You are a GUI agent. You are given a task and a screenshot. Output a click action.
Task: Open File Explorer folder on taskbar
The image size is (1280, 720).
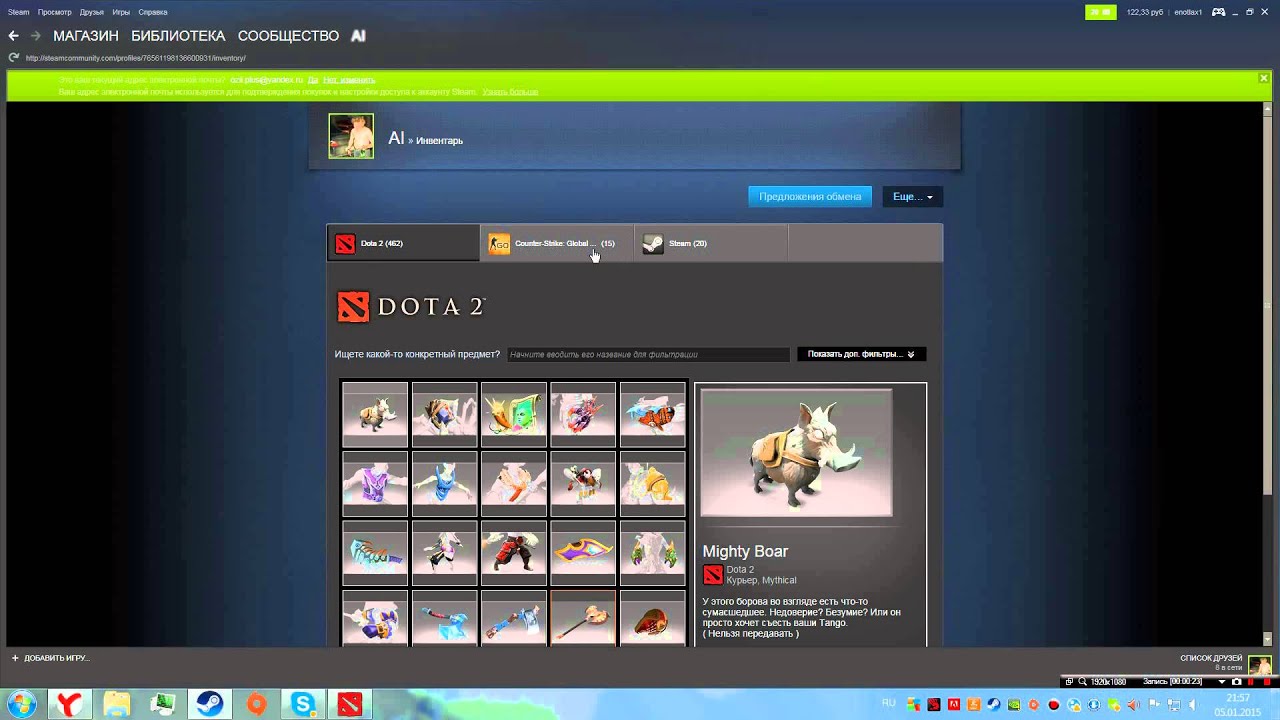click(116, 704)
